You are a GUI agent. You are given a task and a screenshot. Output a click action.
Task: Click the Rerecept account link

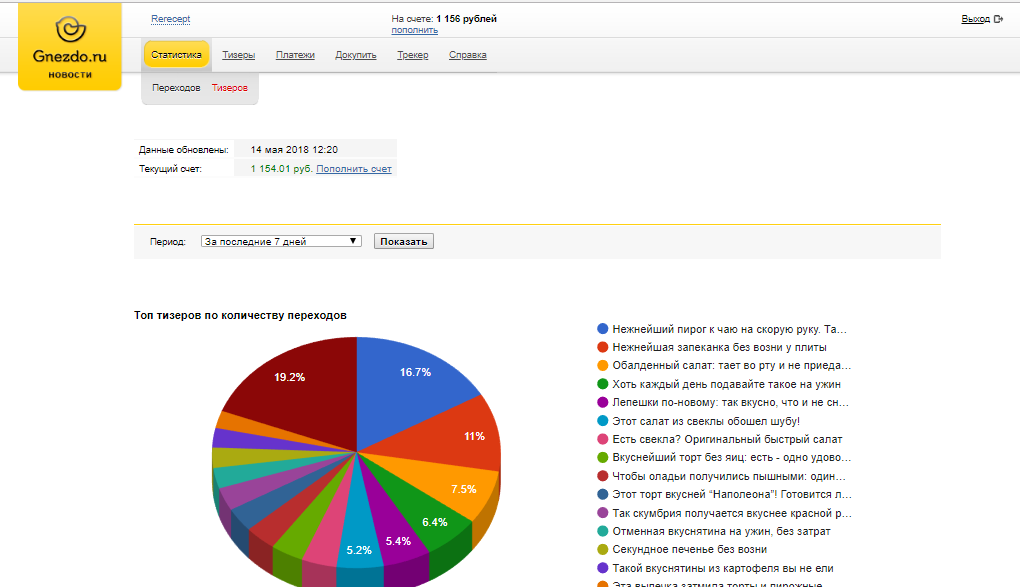[170, 19]
